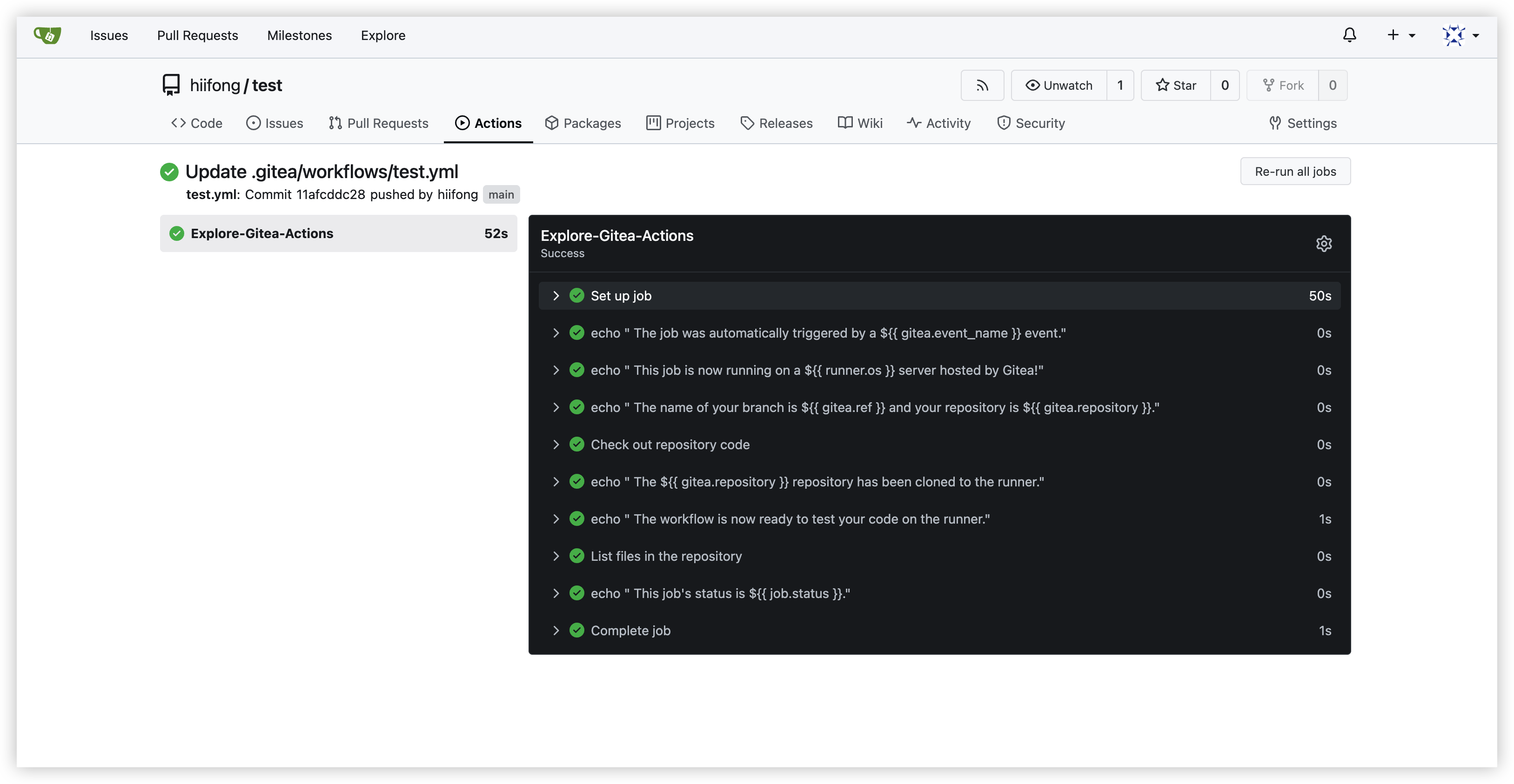Viewport: 1514px width, 784px height.
Task: Expand the Set up job step
Action: pos(621,296)
